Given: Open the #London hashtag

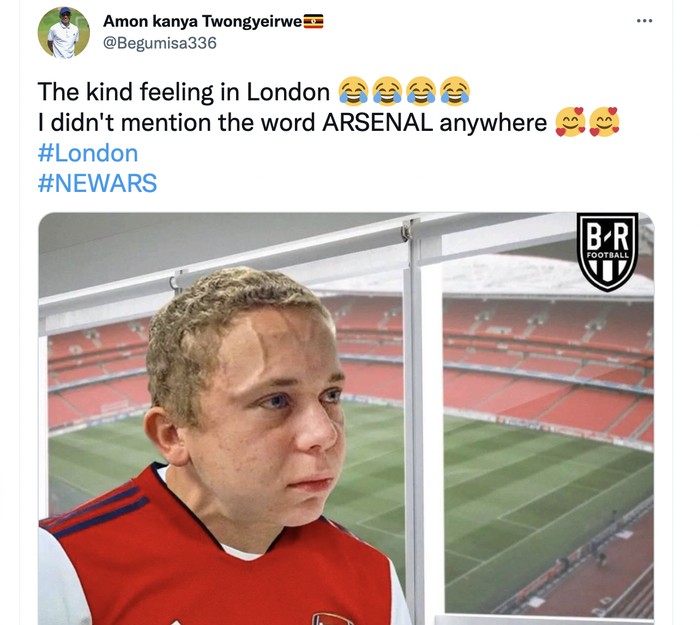Looking at the screenshot, I should click(x=88, y=153).
